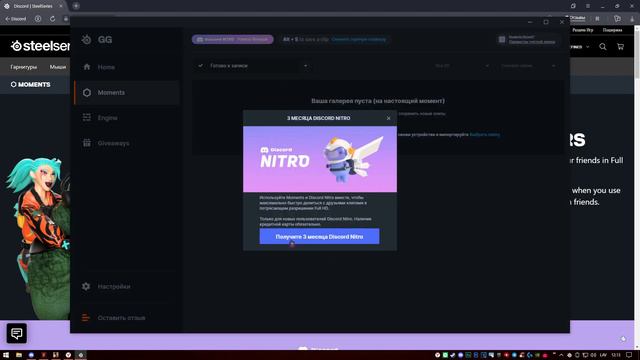Open File Explorer from taskbar
Screen dimensions: 640x360
(19, 355)
